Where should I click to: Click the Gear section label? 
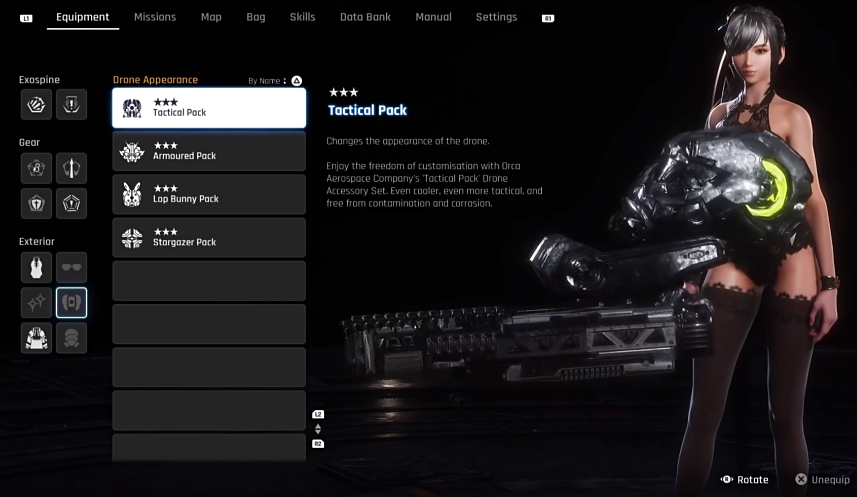pos(30,143)
